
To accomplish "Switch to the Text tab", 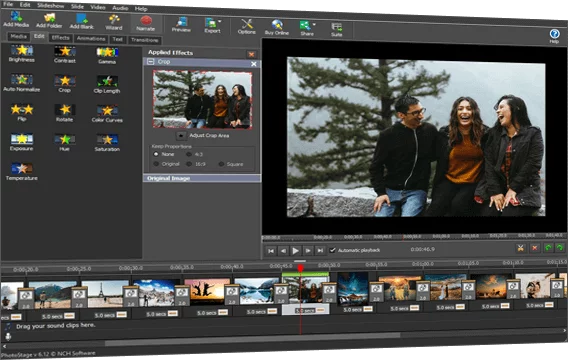I will [117, 39].
